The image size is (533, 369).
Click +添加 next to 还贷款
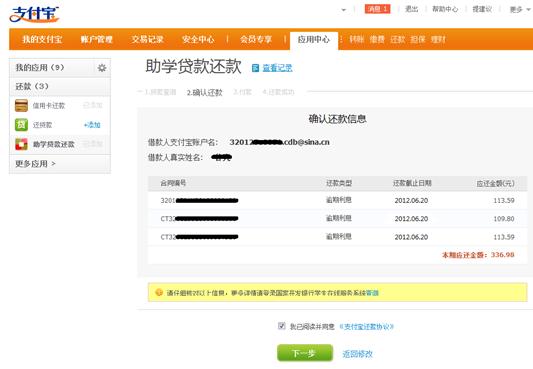(92, 125)
